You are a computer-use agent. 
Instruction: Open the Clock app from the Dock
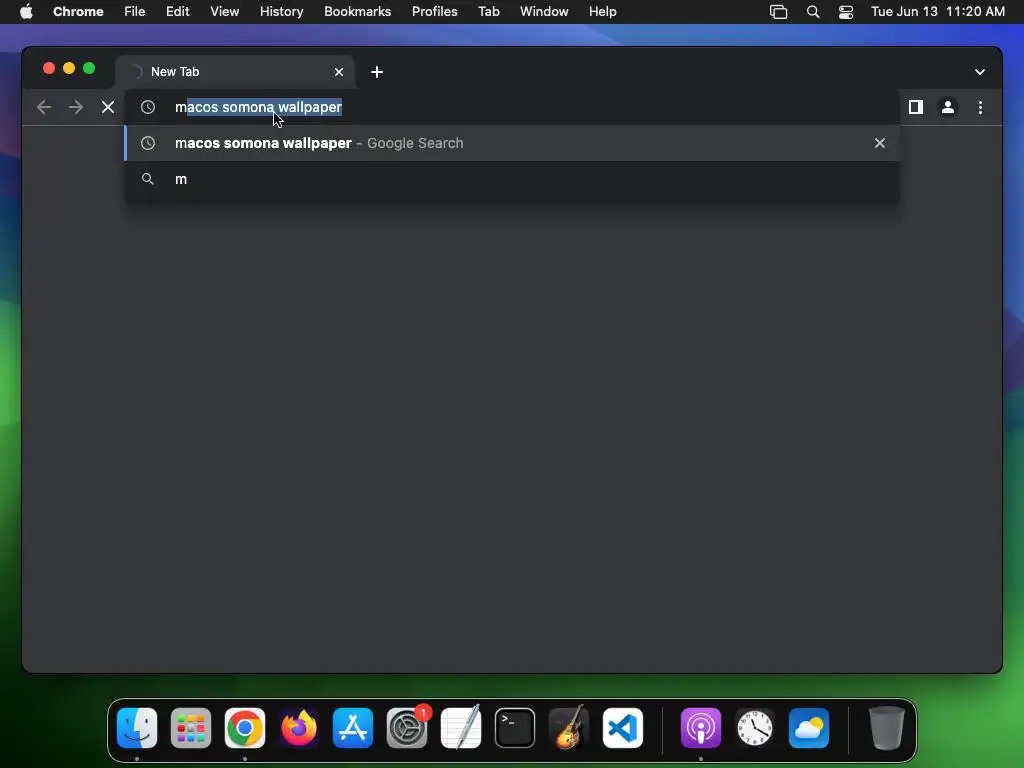755,728
